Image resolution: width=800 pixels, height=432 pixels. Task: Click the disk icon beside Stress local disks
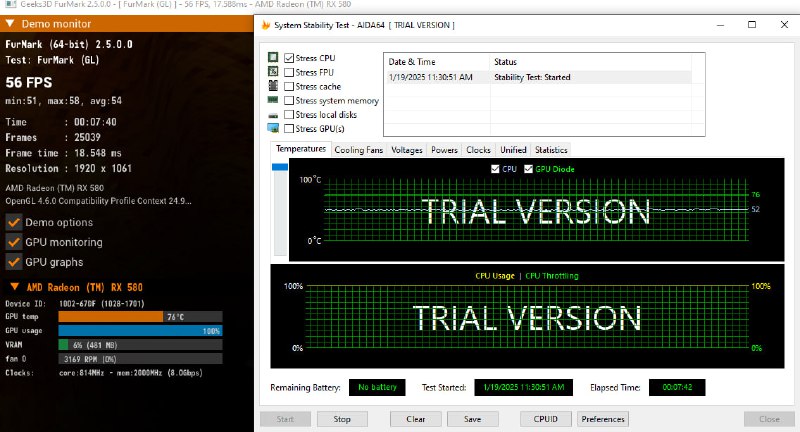pyautogui.click(x=273, y=114)
